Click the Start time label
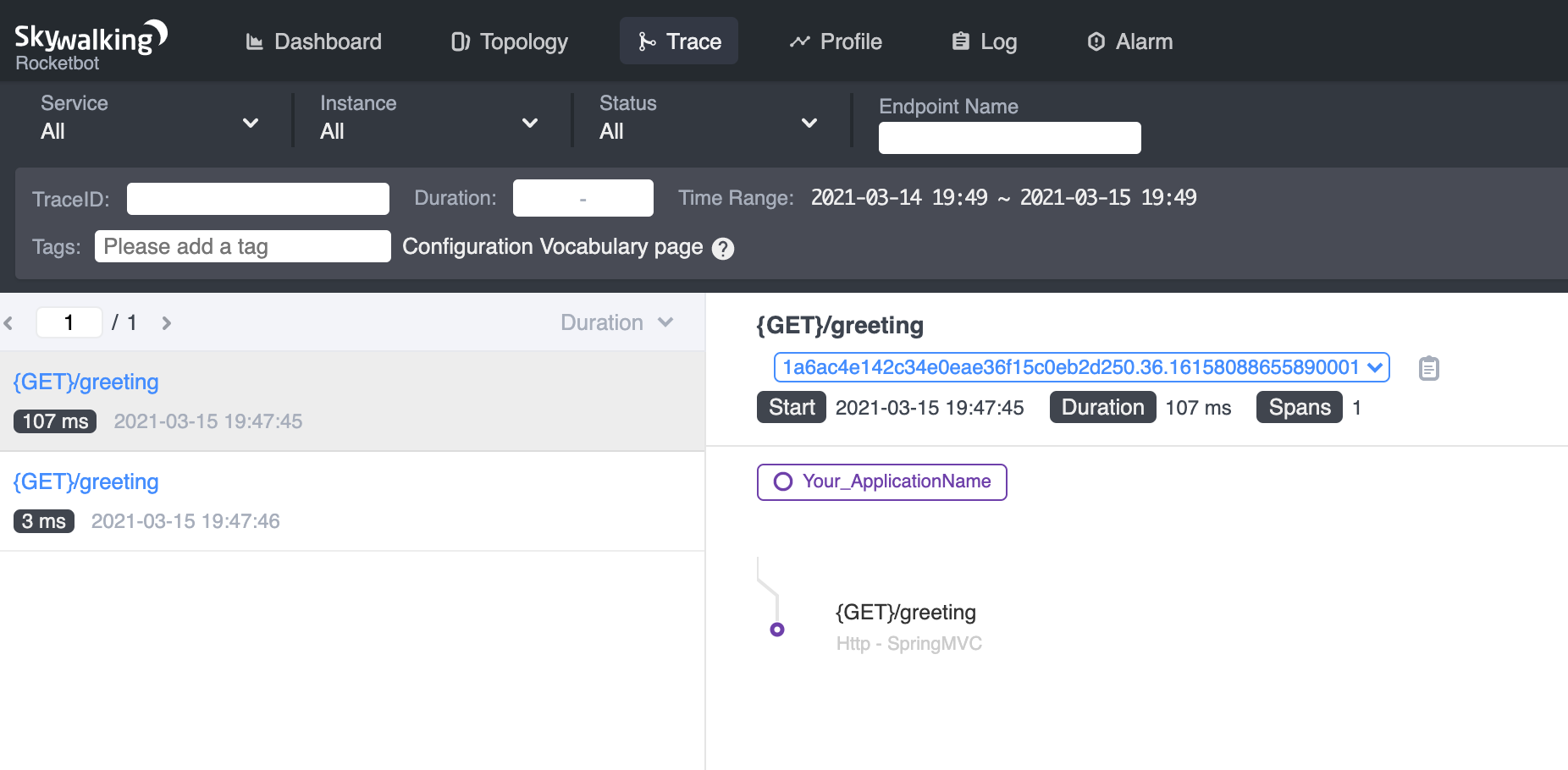Image resolution: width=1568 pixels, height=770 pixels. (x=792, y=407)
